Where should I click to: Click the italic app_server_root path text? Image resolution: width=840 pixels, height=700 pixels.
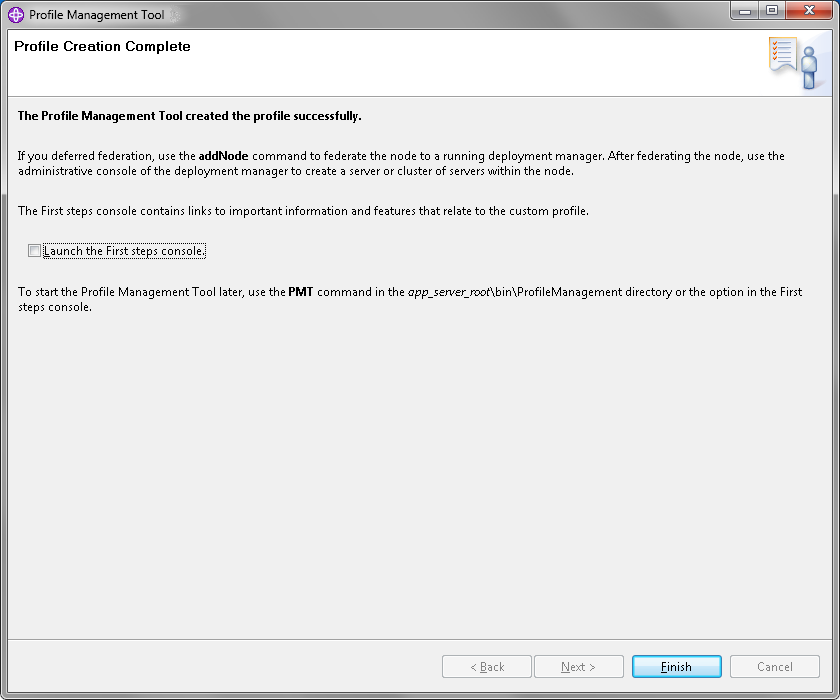coord(449,292)
